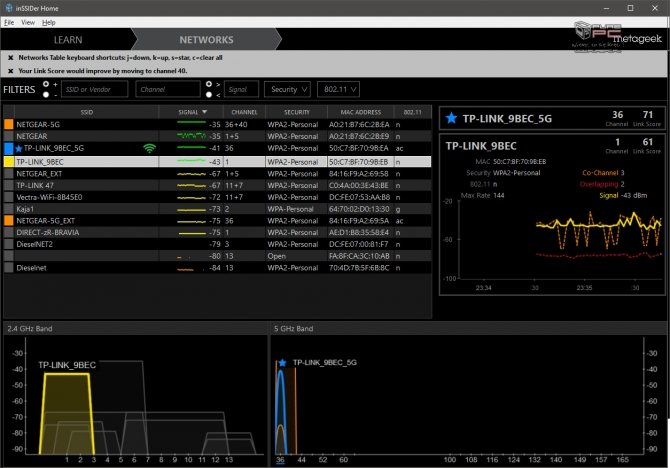Select the TP-LINK 47 network row
This screenshot has height=468, width=670.
pyautogui.click(x=217, y=185)
